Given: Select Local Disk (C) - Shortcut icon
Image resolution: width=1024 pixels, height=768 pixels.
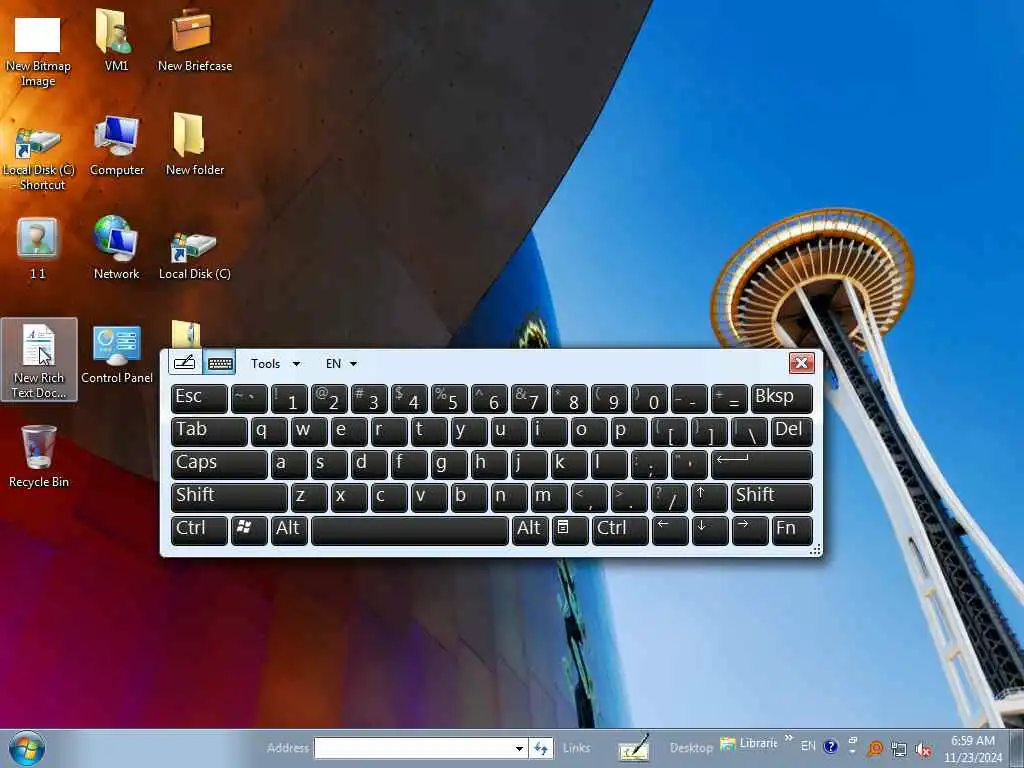Looking at the screenshot, I should [38, 157].
